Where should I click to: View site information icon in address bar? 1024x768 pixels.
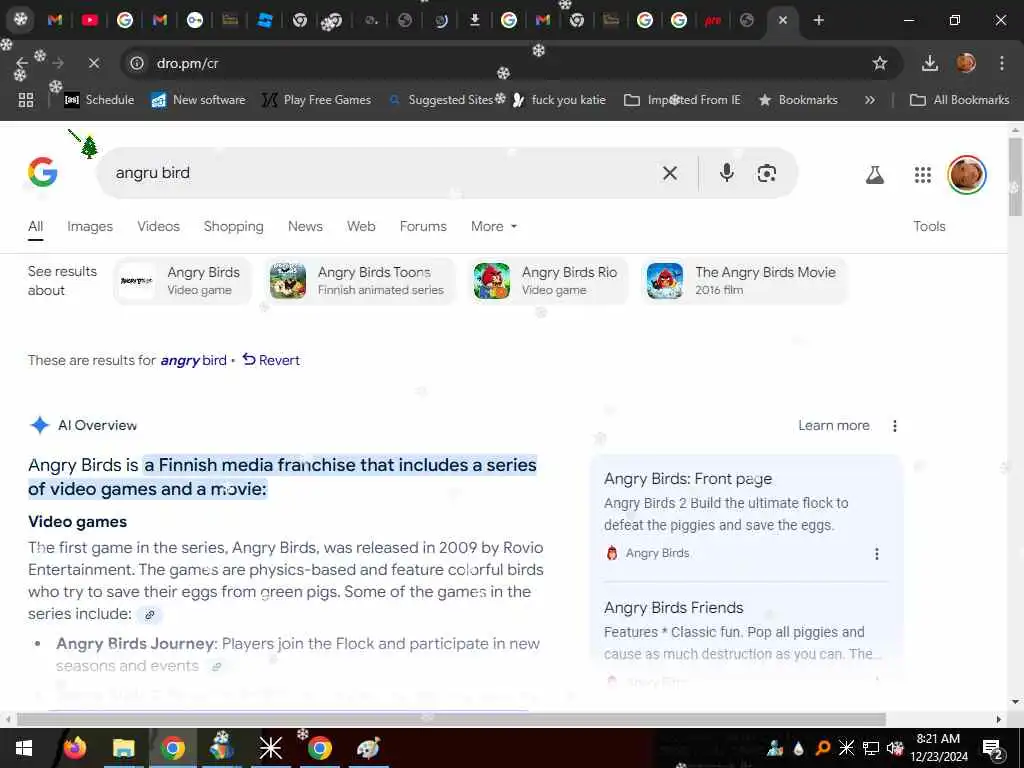pyautogui.click(x=136, y=63)
